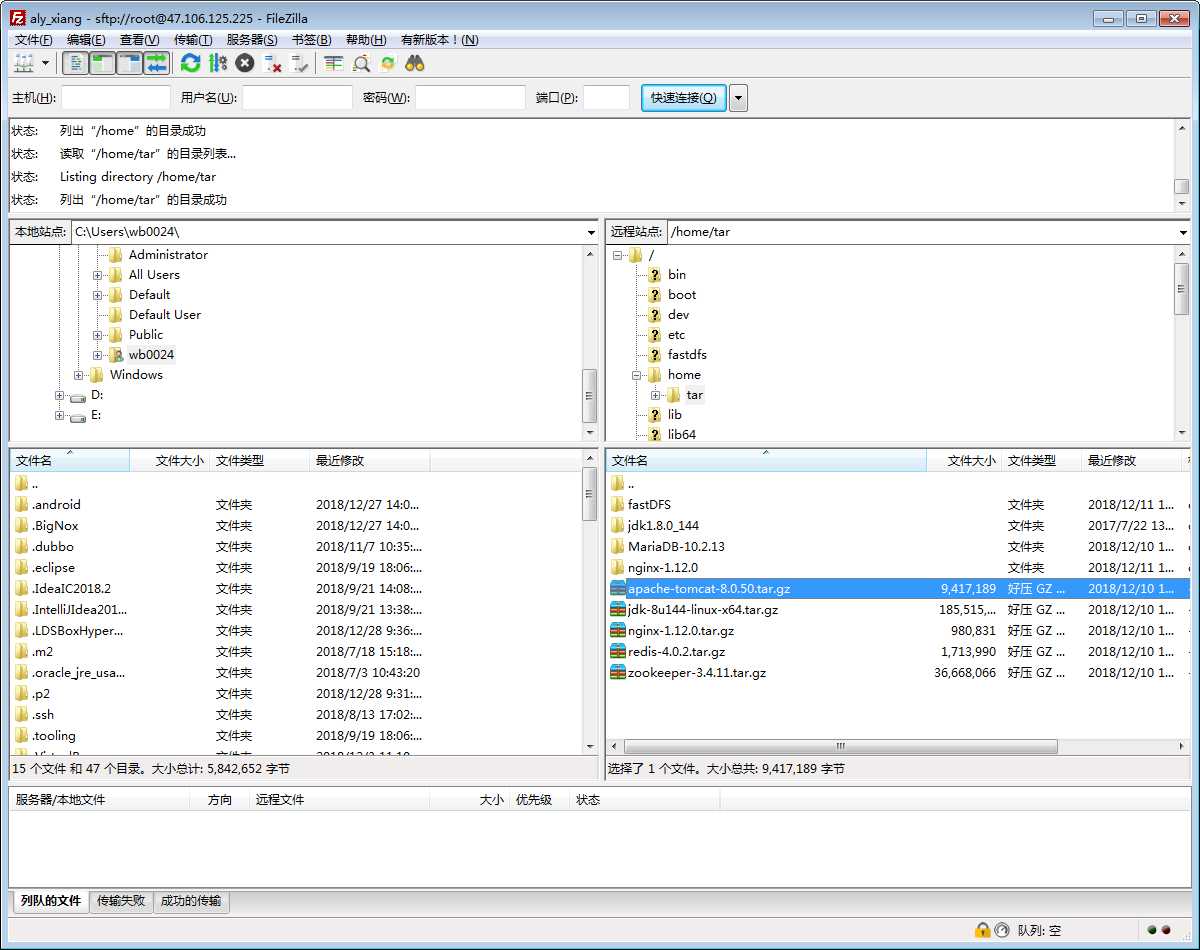The width and height of the screenshot is (1200, 950).
Task: Click the encryption lock status icon
Action: (x=983, y=930)
